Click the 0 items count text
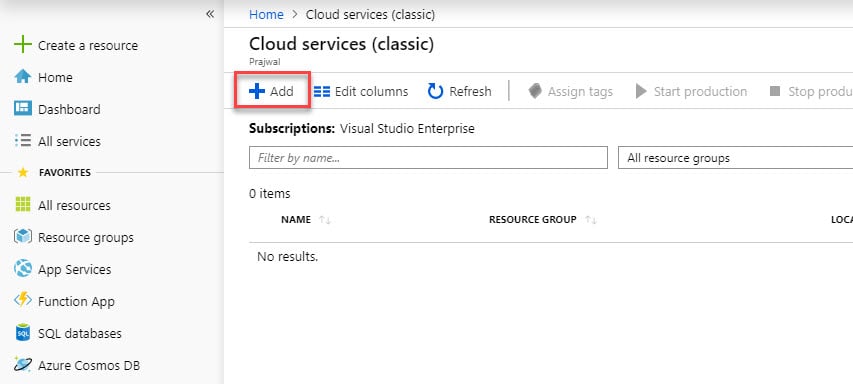Image resolution: width=853 pixels, height=384 pixels. 270,194
